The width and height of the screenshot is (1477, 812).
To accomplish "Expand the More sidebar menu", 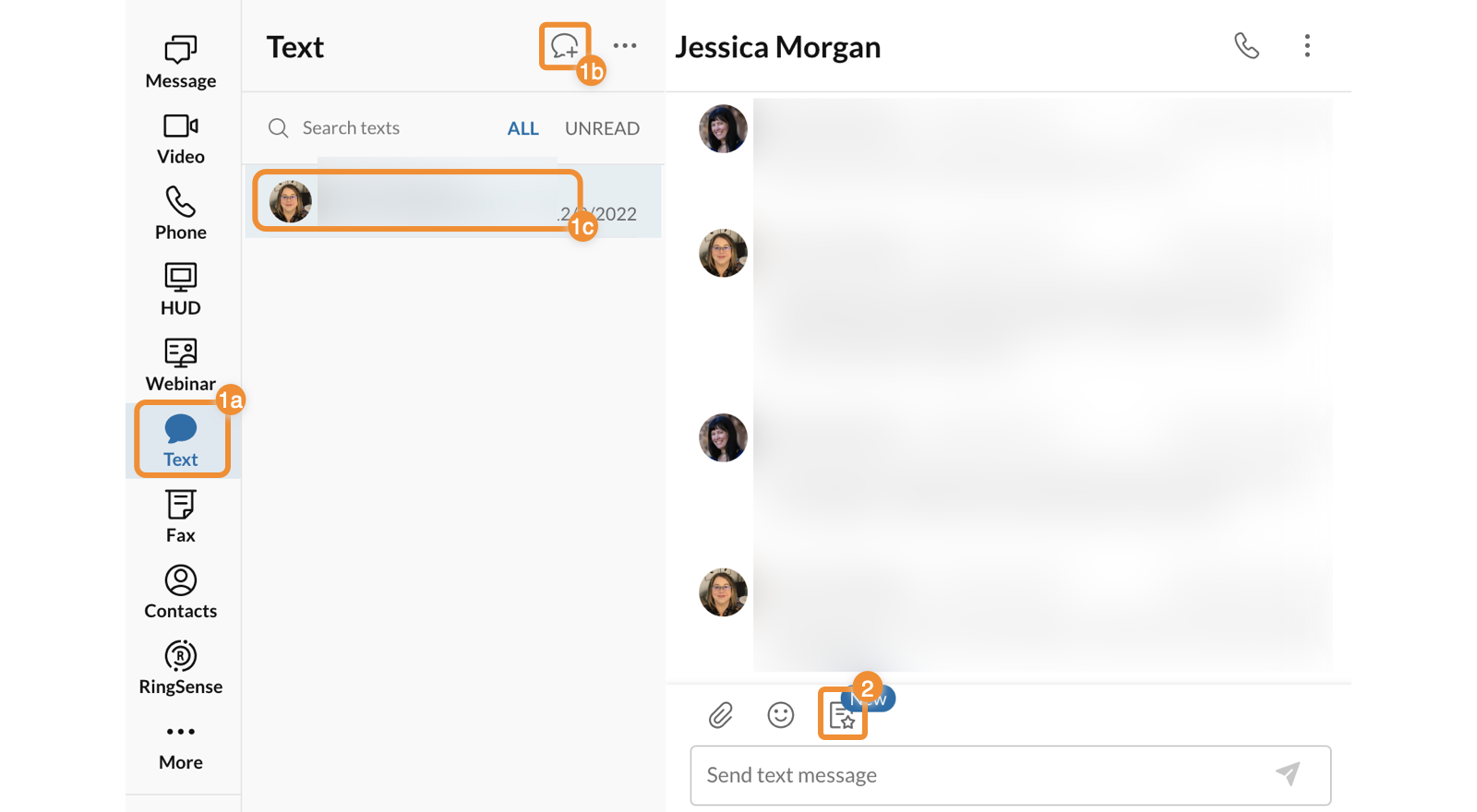I will pos(181,744).
